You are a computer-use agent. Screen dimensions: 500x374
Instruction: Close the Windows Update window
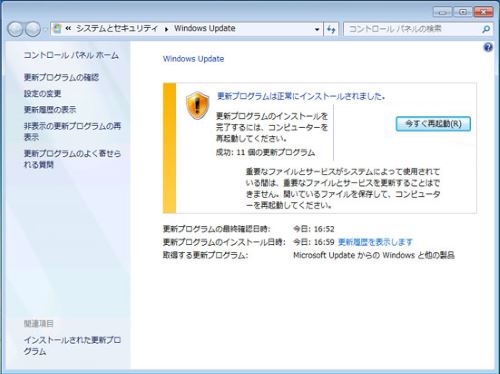tap(484, 12)
